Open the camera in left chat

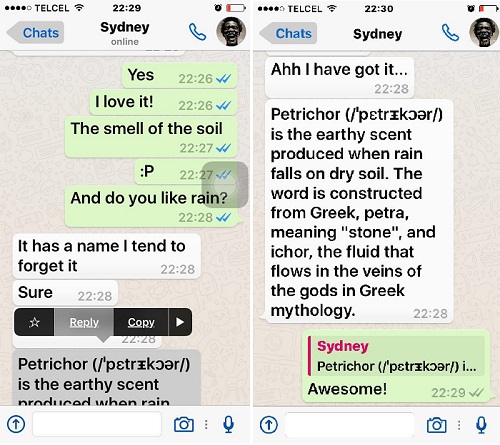(184, 424)
